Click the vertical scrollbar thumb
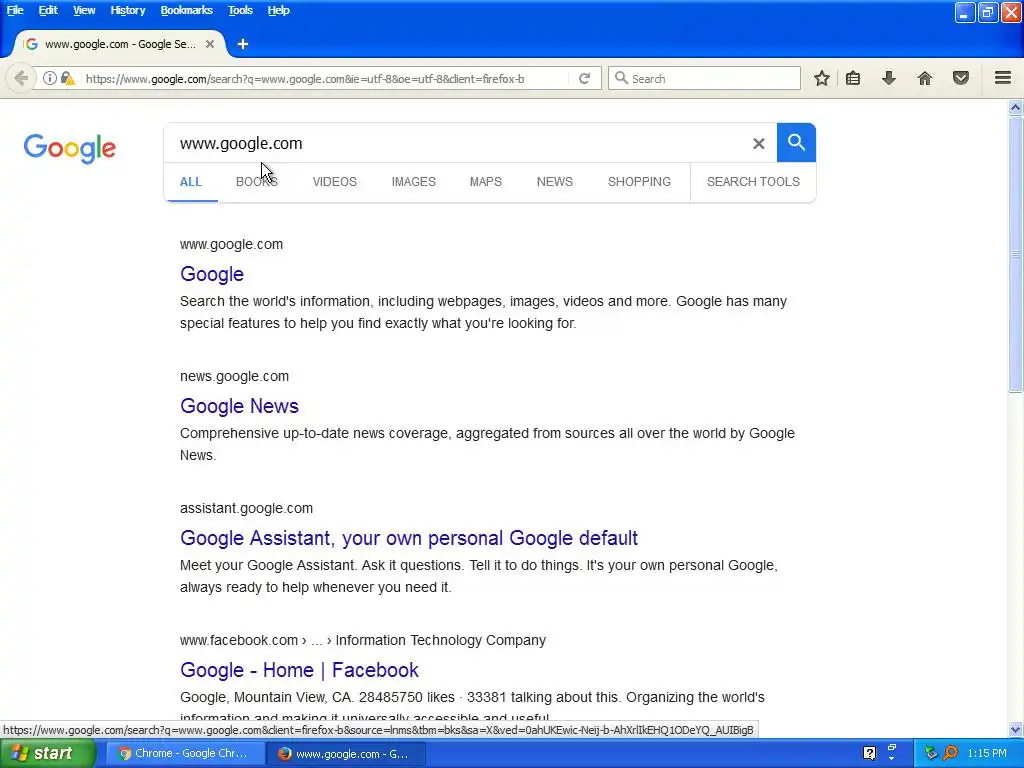This screenshot has height=768, width=1024. pyautogui.click(x=1016, y=254)
